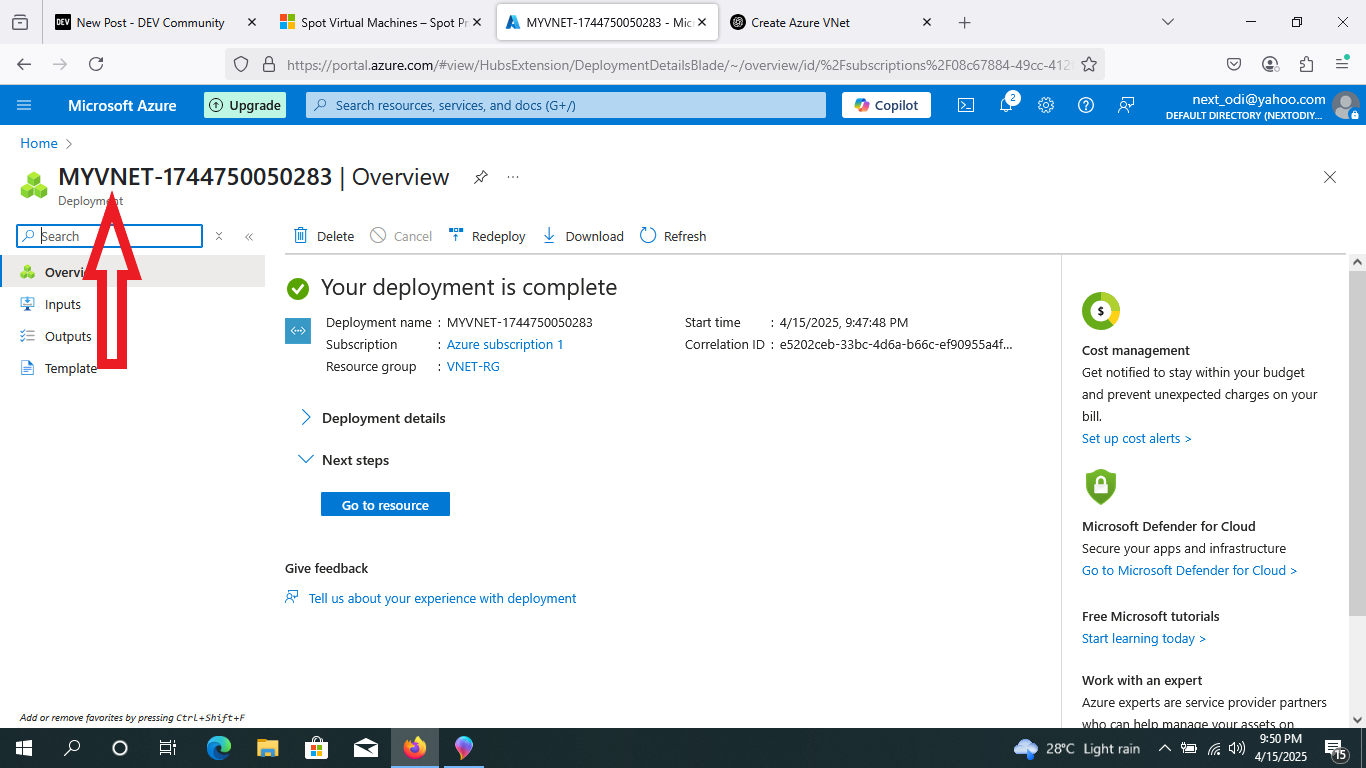1366x768 pixels.
Task: Expand the Deployment details section
Action: tap(373, 418)
